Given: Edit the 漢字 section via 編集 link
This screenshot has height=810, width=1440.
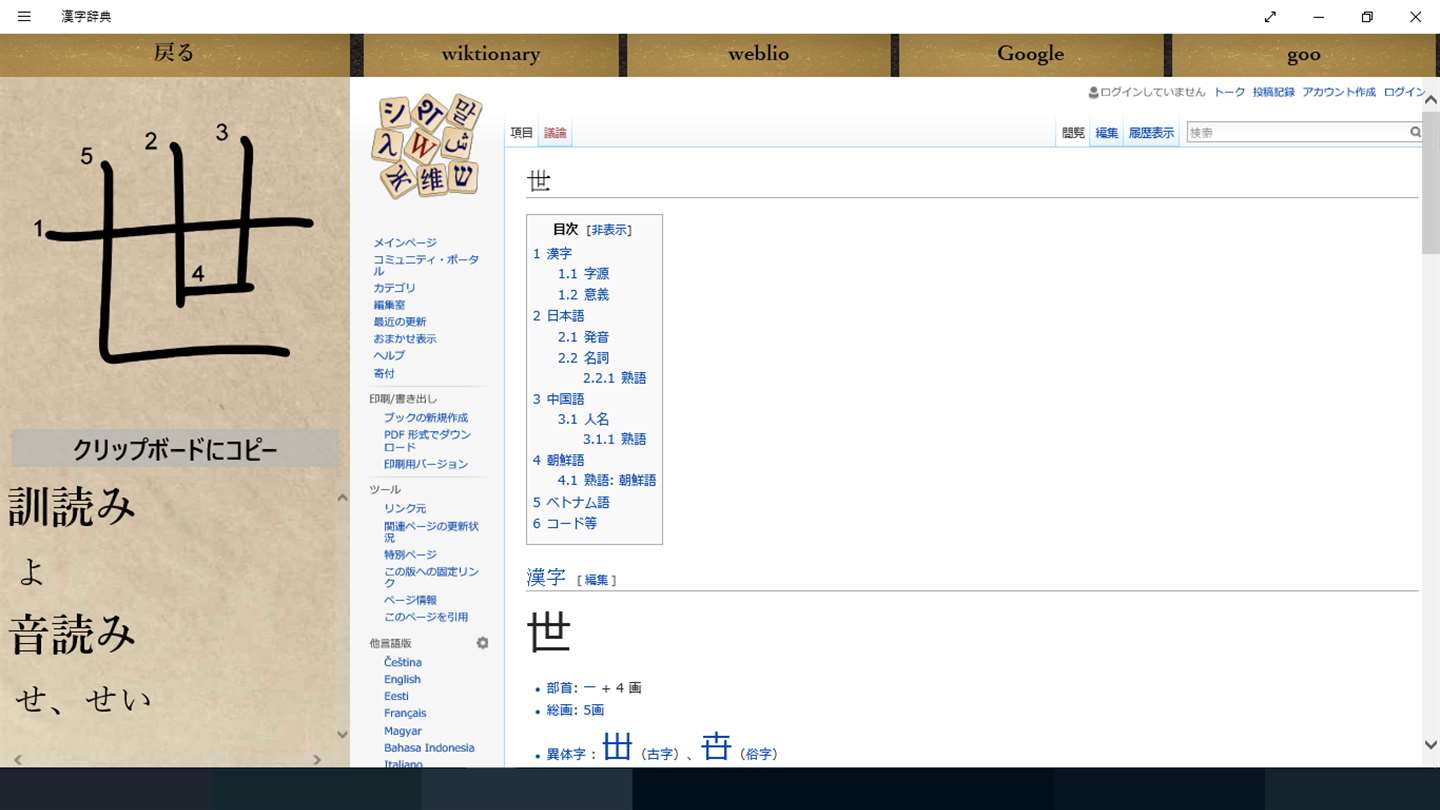Looking at the screenshot, I should pos(596,580).
